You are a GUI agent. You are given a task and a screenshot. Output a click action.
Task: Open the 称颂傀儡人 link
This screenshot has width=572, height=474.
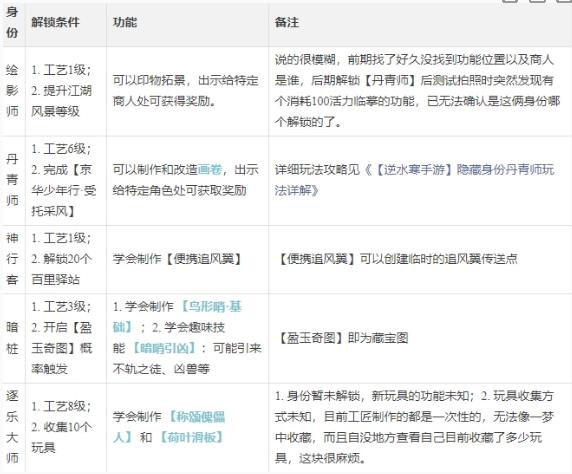[169, 426]
